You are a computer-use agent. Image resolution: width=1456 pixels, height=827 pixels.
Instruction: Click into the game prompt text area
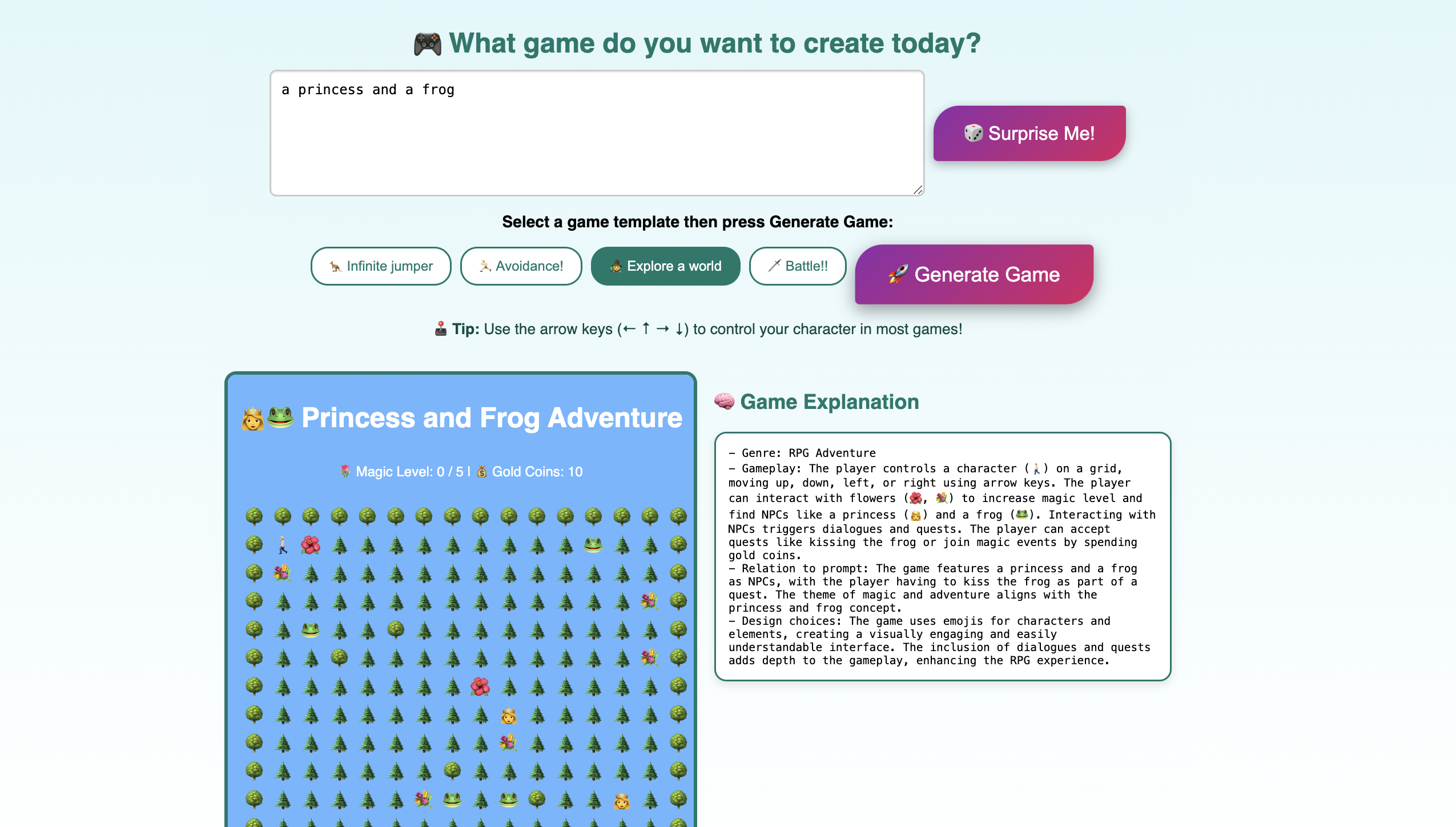click(x=597, y=133)
